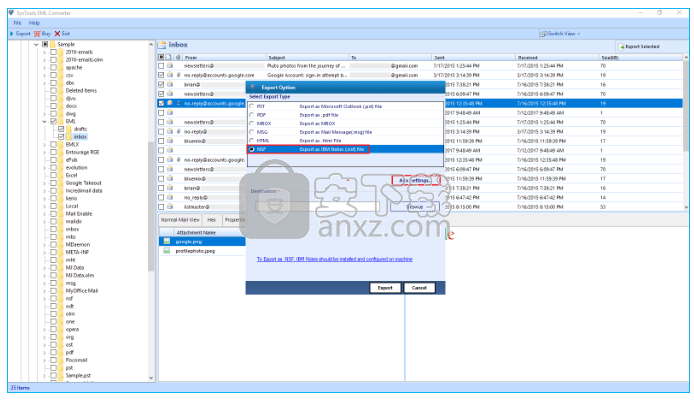The width and height of the screenshot is (694, 402).
Task: Switch to Normal Mail View tab
Action: pos(180,220)
